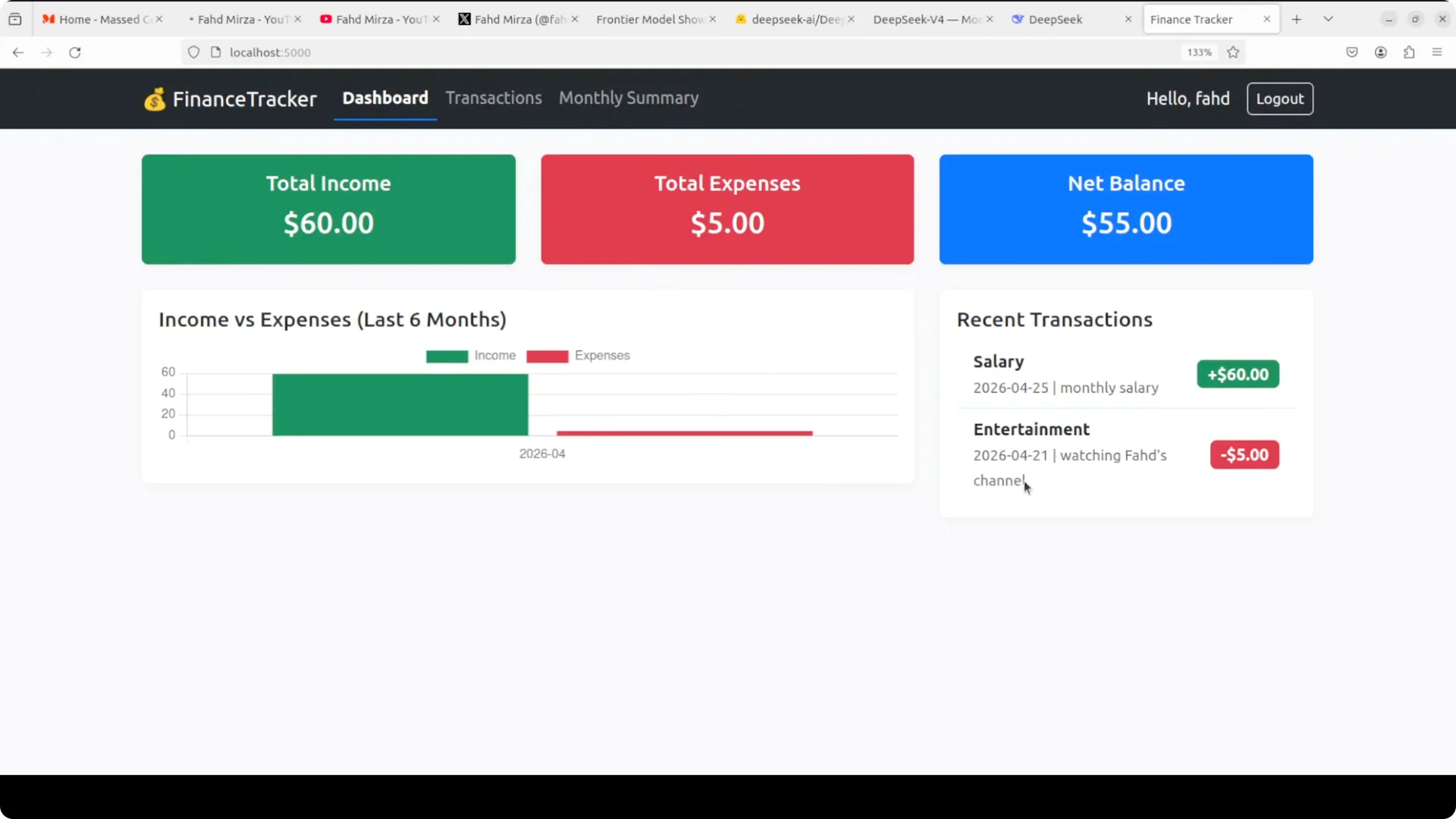This screenshot has width=1456, height=819.
Task: Close the Finance Tracker tab
Action: pyautogui.click(x=1266, y=19)
